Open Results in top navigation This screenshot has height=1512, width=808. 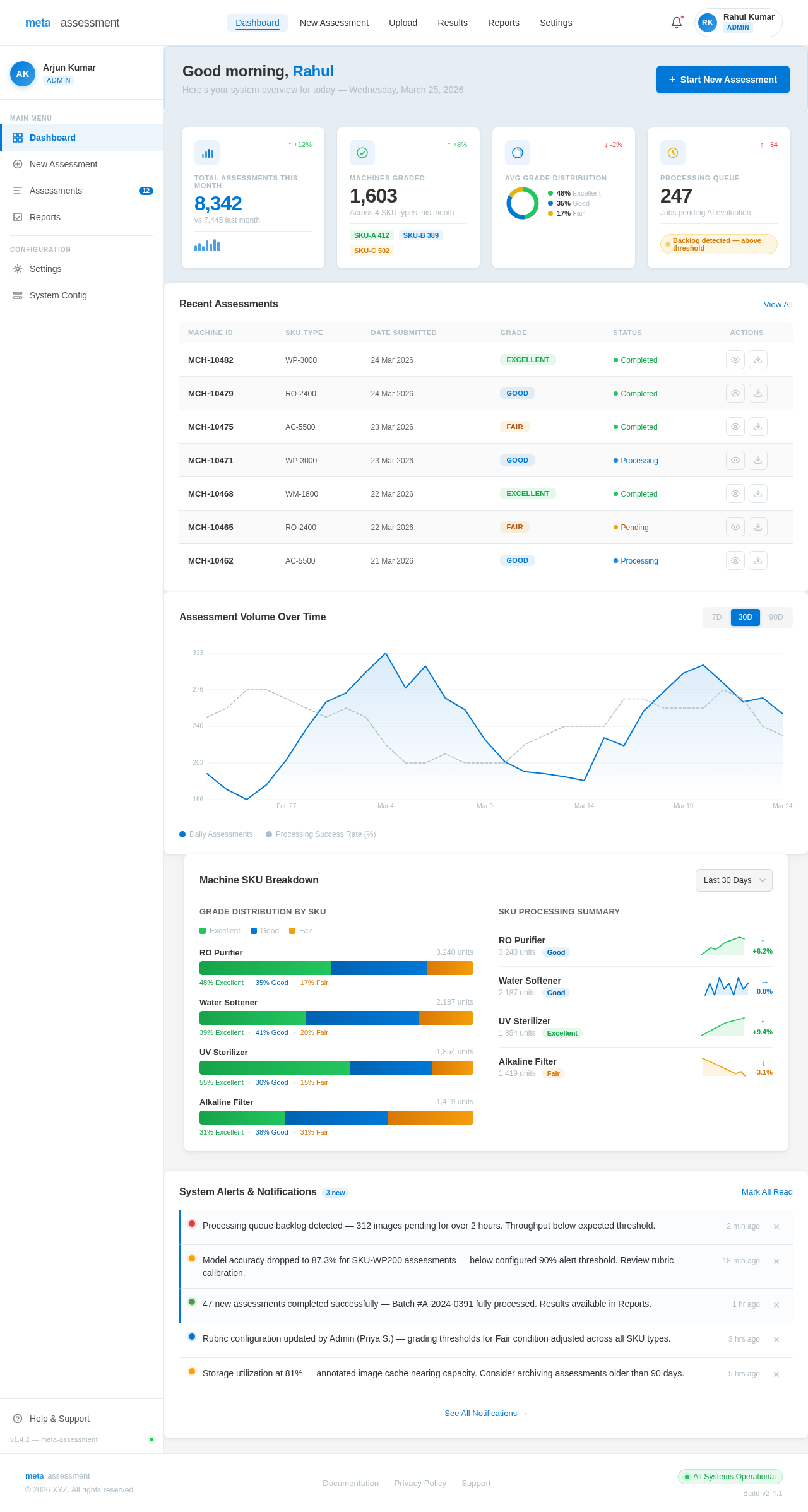click(453, 23)
